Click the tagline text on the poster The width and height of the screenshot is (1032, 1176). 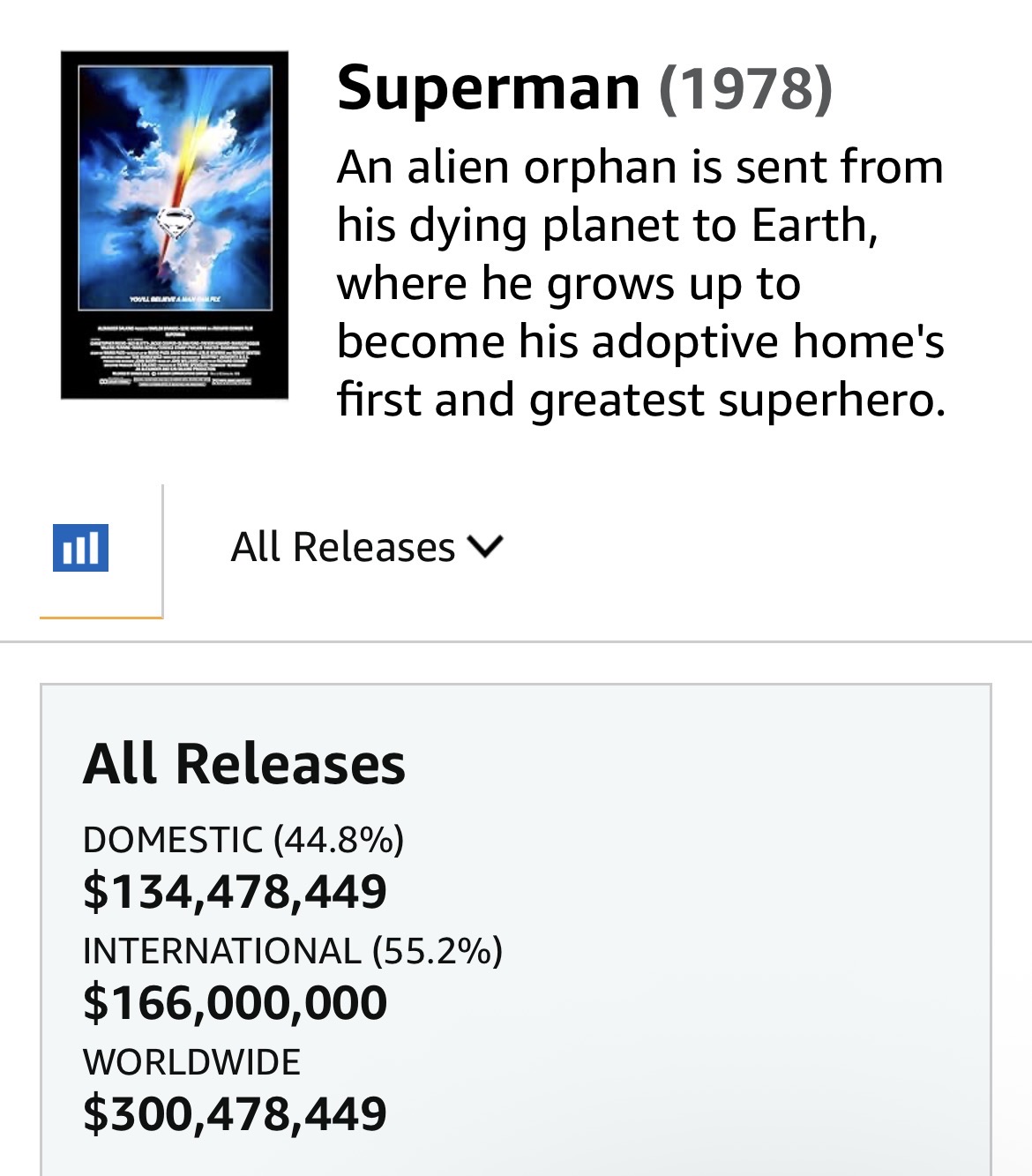[x=175, y=301]
